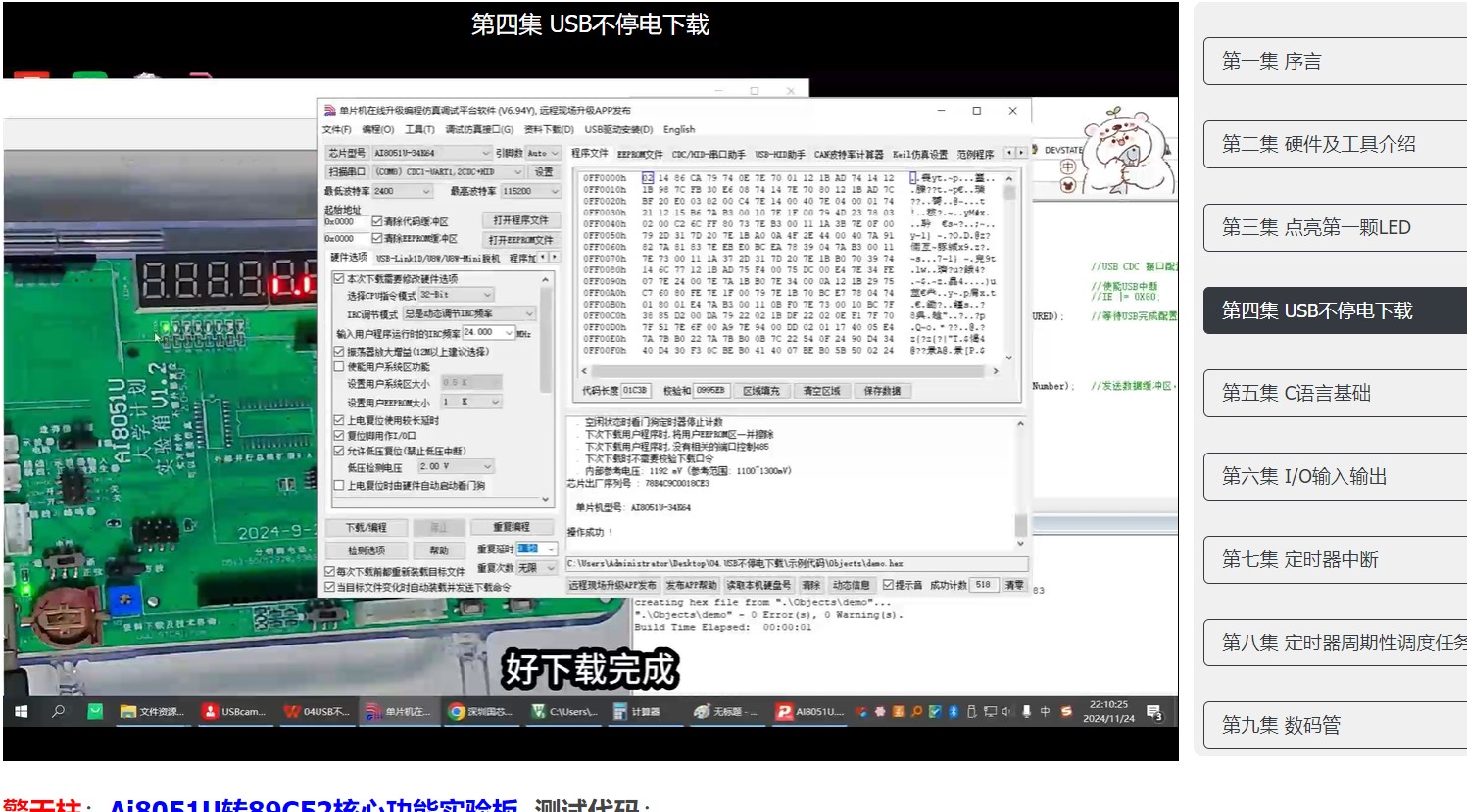Open the taskbar search magnifier icon
This screenshot has width=1467, height=812.
click(x=58, y=712)
